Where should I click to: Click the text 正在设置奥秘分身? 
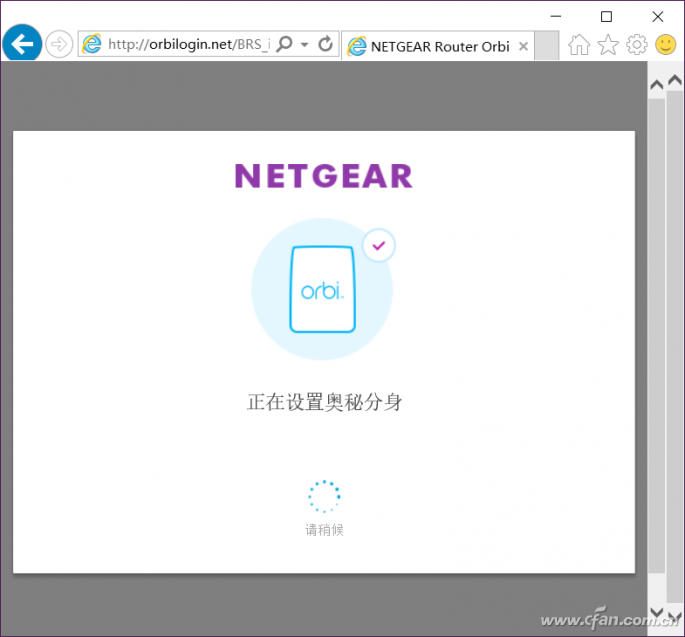coord(324,402)
